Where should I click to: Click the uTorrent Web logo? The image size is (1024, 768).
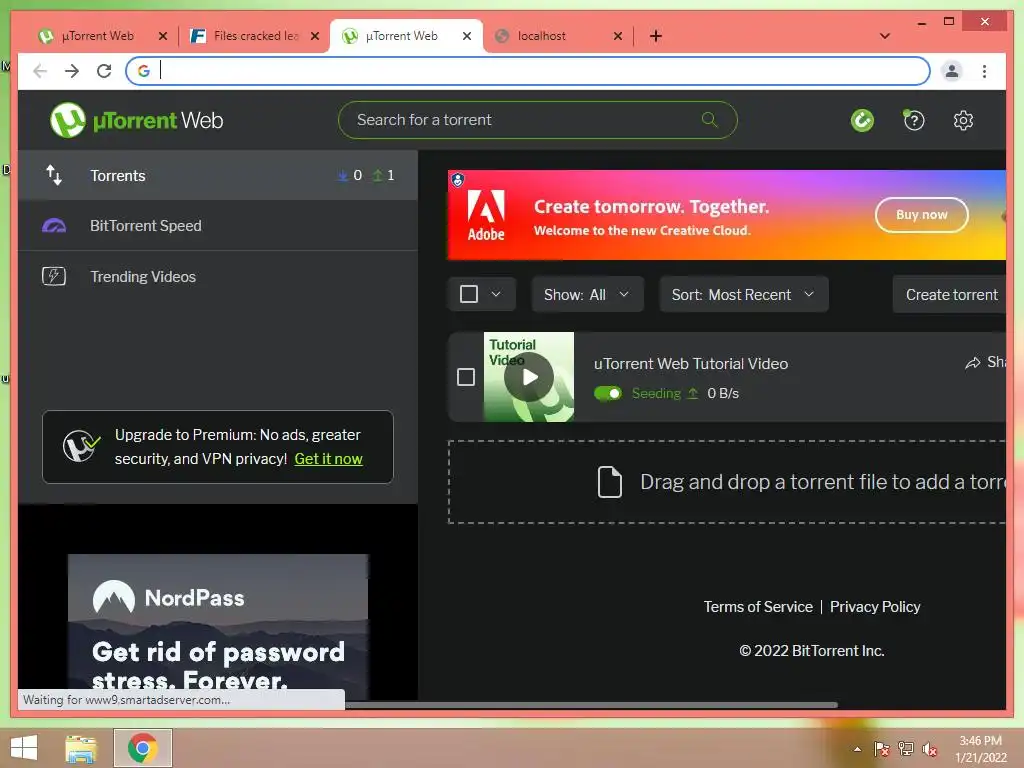point(136,120)
